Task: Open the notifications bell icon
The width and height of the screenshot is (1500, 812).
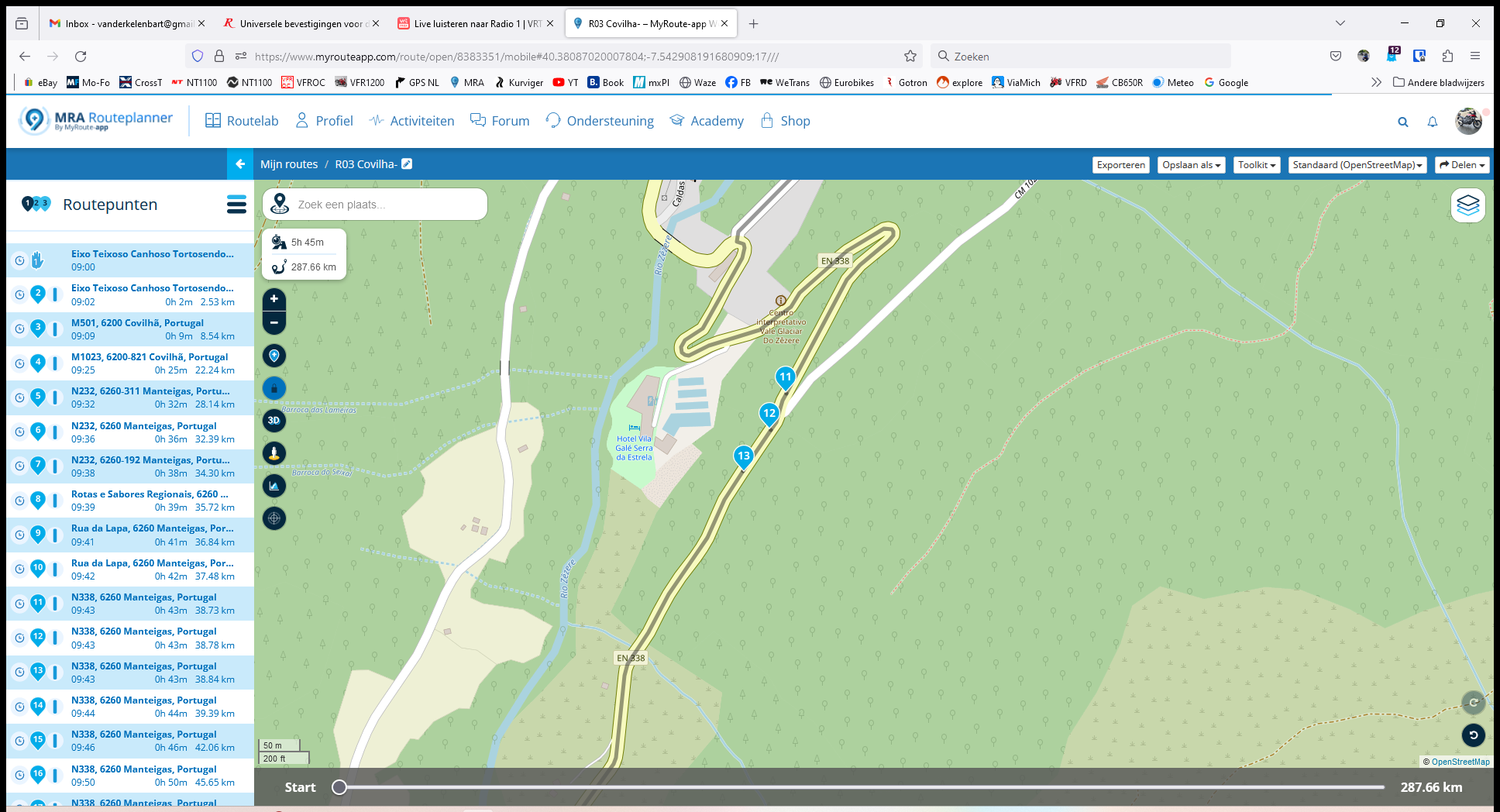Action: (1433, 122)
